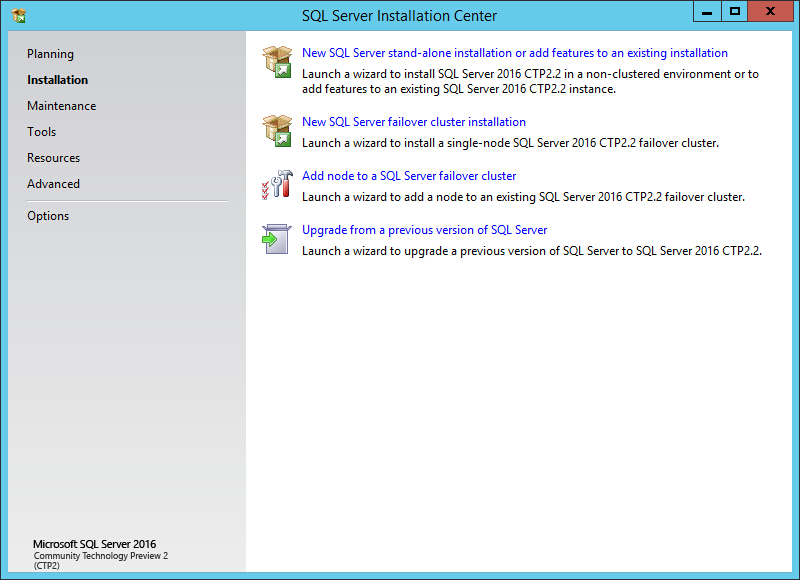Click the failover cluster installation box icon
The height and width of the screenshot is (580, 800).
[x=277, y=131]
